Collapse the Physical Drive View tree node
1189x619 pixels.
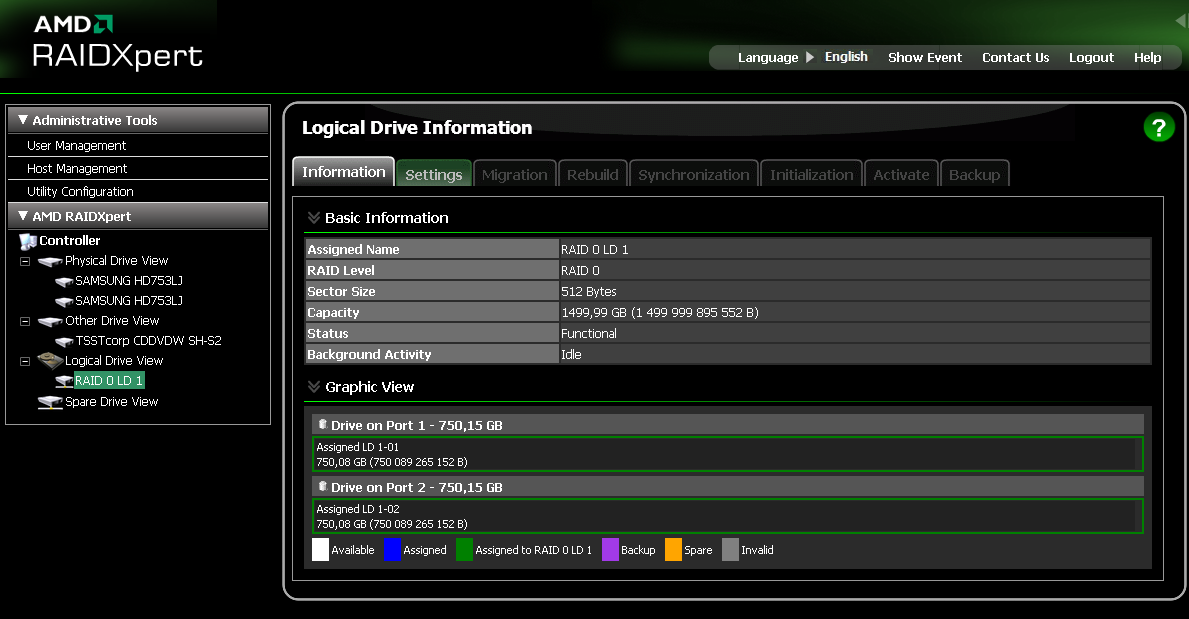(25, 262)
